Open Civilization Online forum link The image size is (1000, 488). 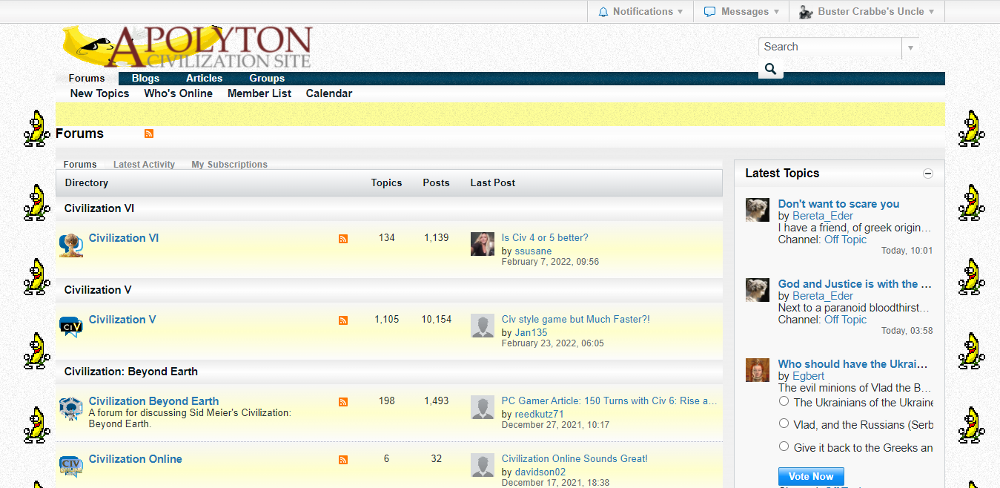point(135,459)
